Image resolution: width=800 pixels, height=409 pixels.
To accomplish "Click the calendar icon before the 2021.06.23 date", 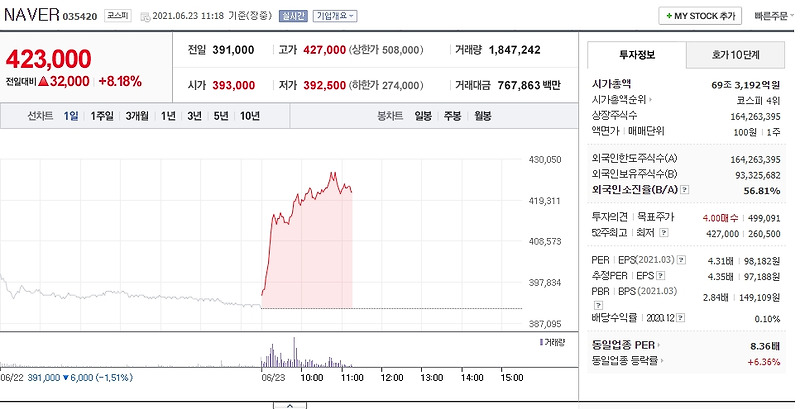I will (x=145, y=16).
